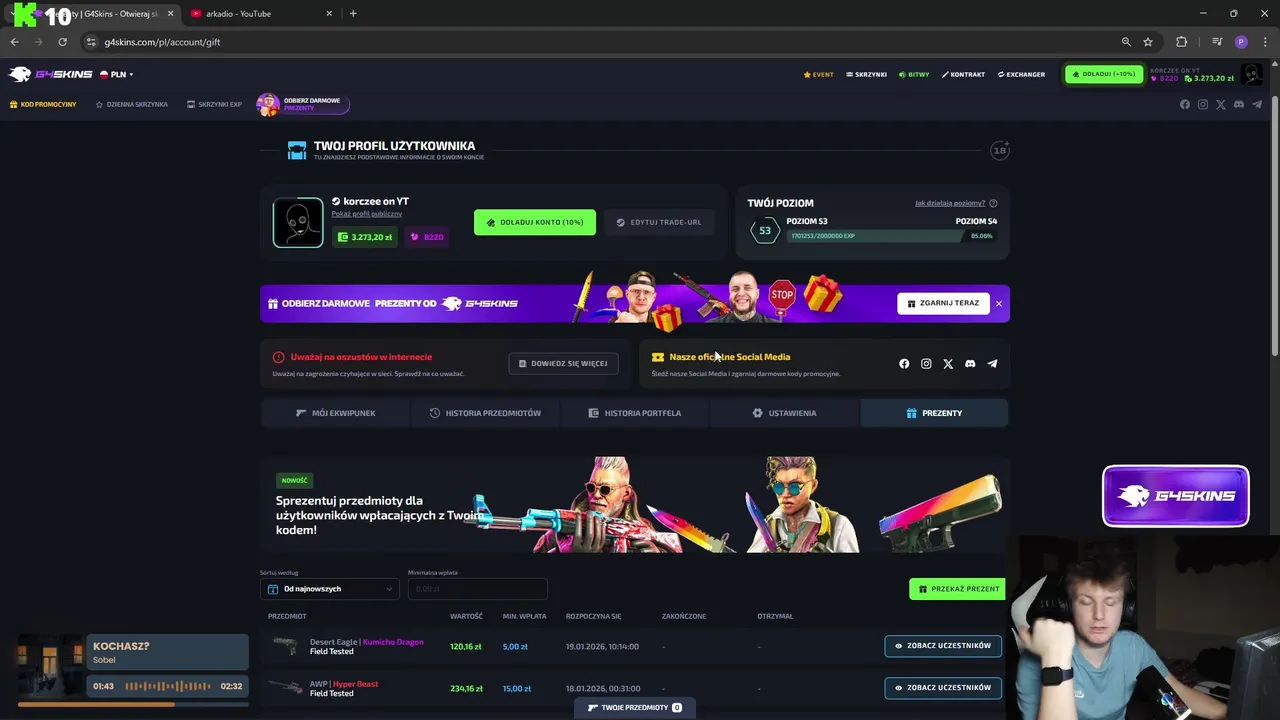Open X icon in Social Media card
Image resolution: width=1280 pixels, height=720 pixels.
pyautogui.click(x=948, y=364)
